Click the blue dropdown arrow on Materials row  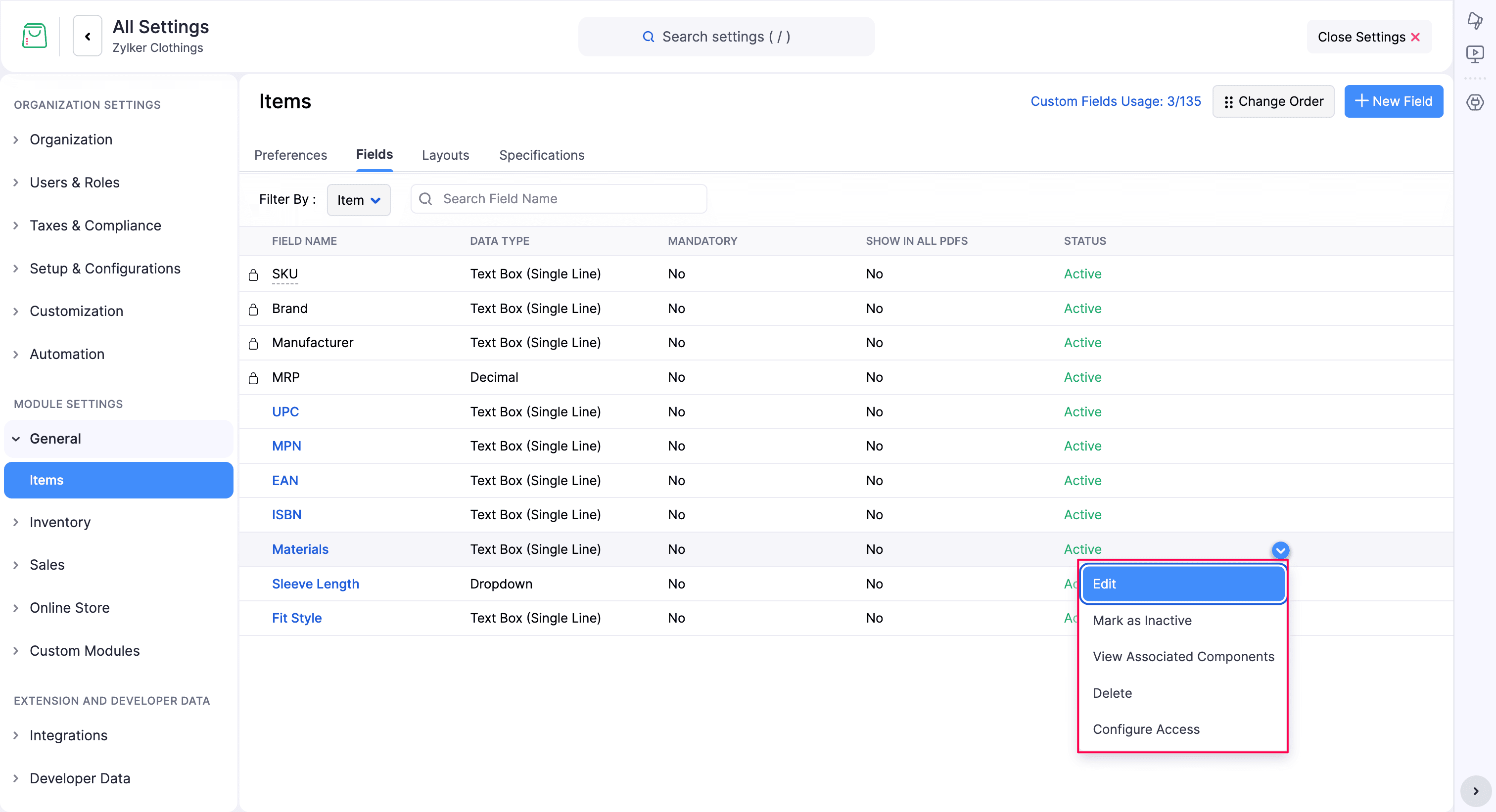1280,549
